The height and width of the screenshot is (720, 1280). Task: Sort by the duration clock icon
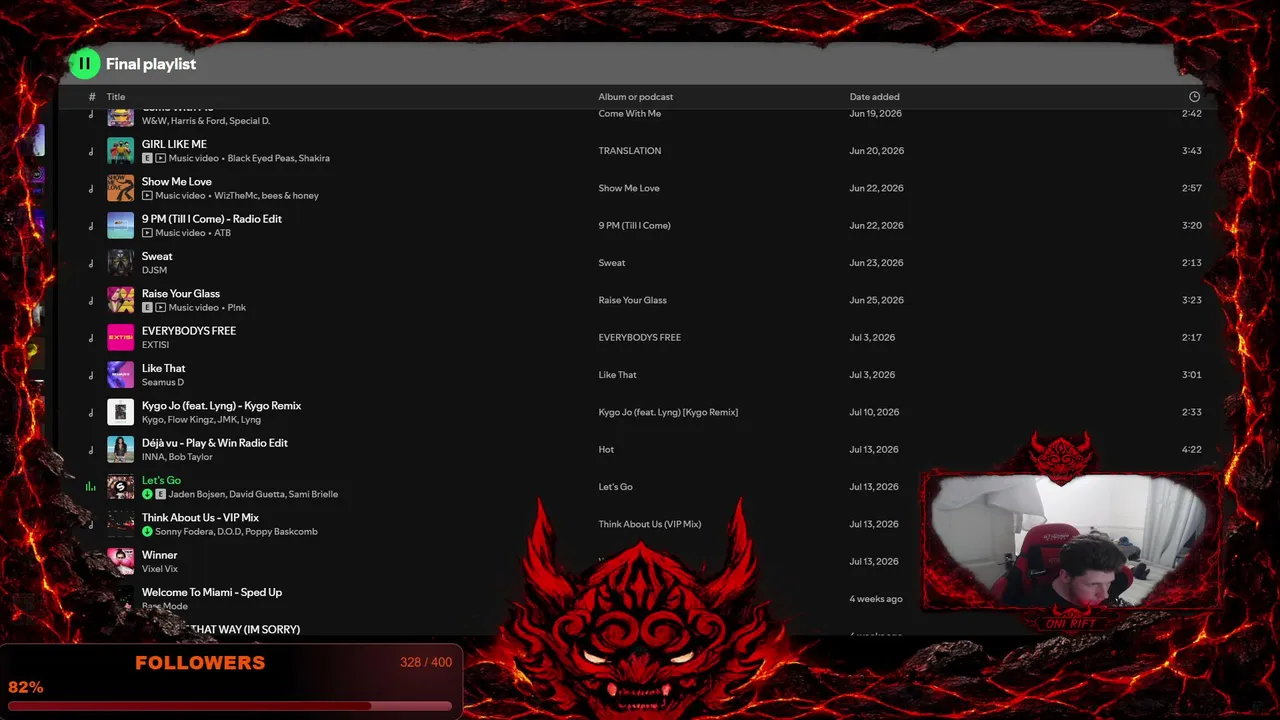(1194, 97)
